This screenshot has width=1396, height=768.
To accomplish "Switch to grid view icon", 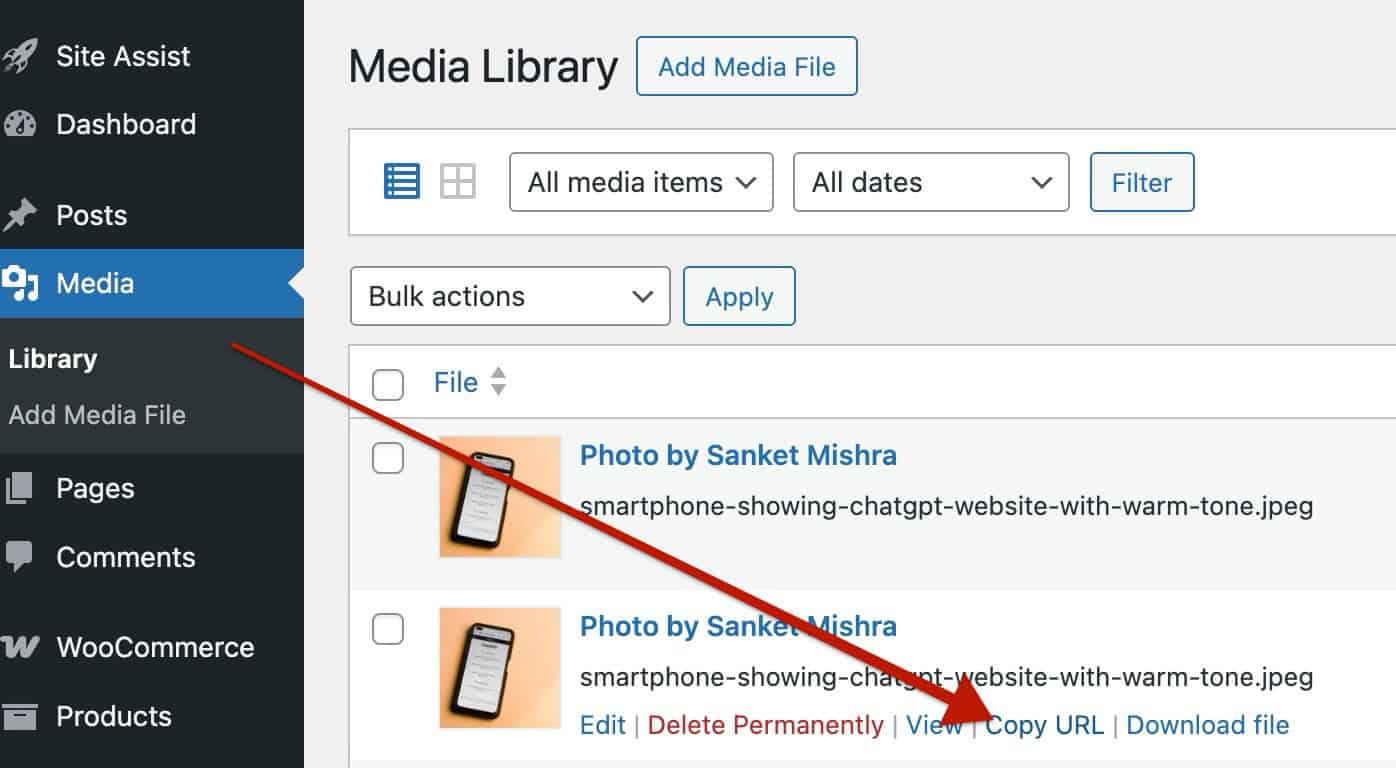I will [x=458, y=182].
